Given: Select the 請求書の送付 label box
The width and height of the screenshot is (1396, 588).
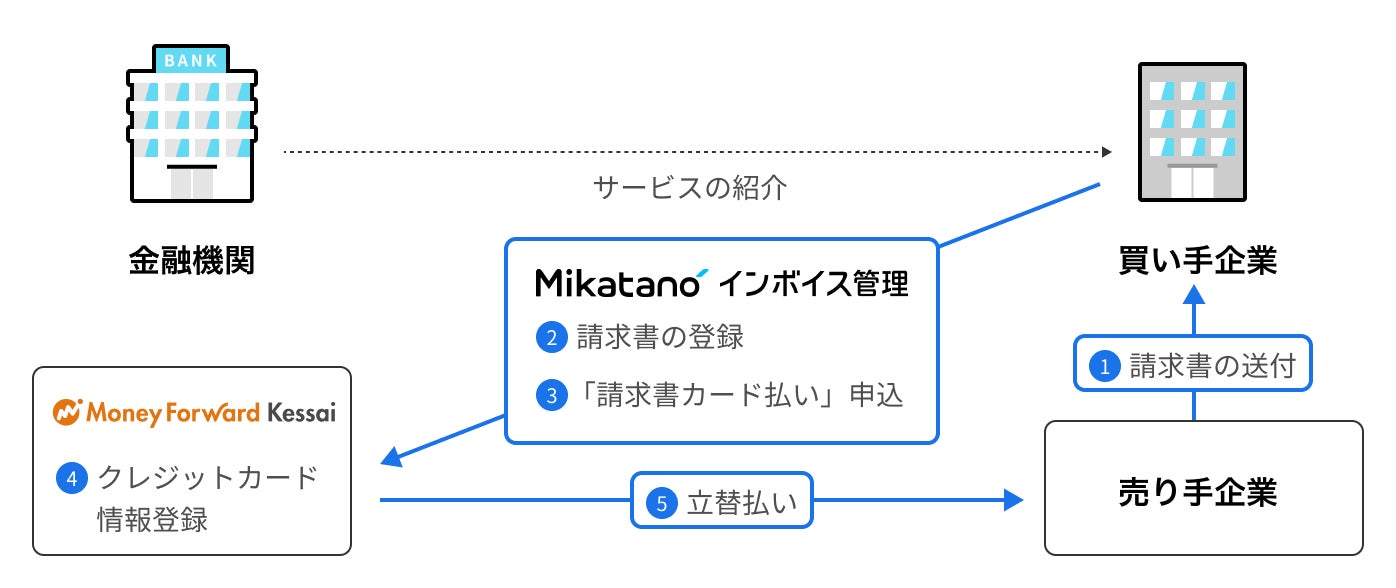Looking at the screenshot, I should pyautogui.click(x=1192, y=366).
